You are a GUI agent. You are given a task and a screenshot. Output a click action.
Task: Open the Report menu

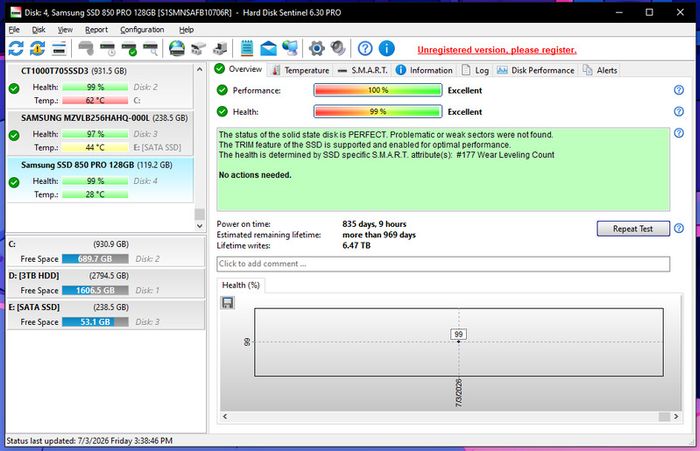pyautogui.click(x=96, y=29)
